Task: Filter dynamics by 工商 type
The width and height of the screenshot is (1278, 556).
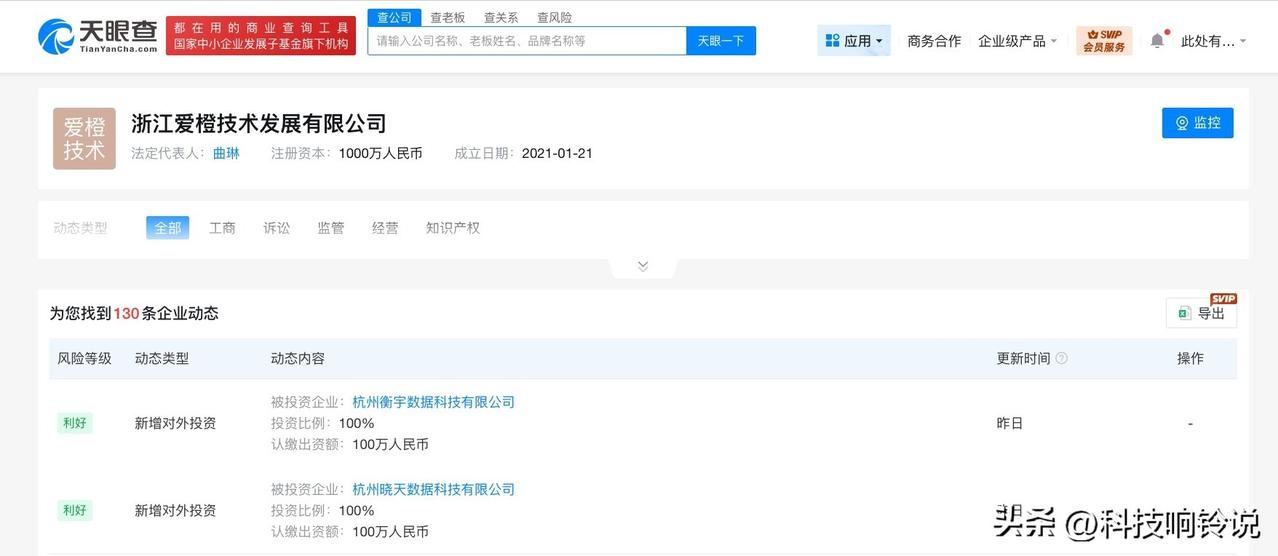Action: coord(222,228)
